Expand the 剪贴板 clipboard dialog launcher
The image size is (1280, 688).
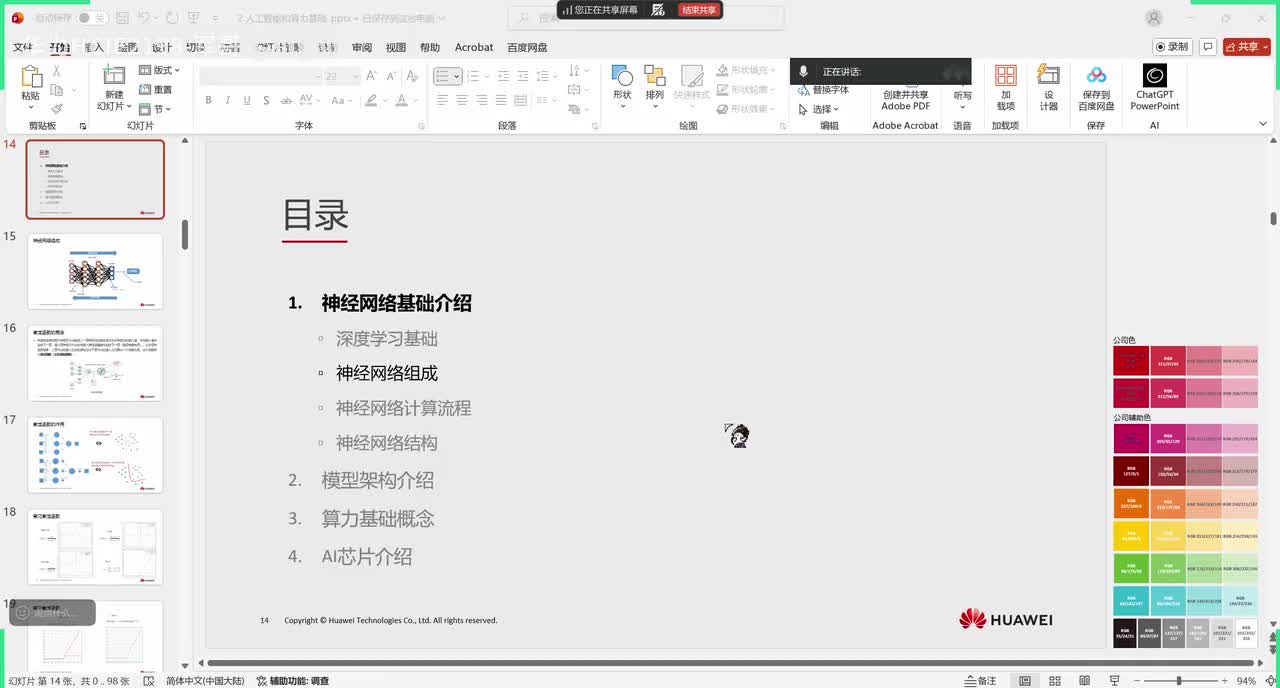pos(83,126)
